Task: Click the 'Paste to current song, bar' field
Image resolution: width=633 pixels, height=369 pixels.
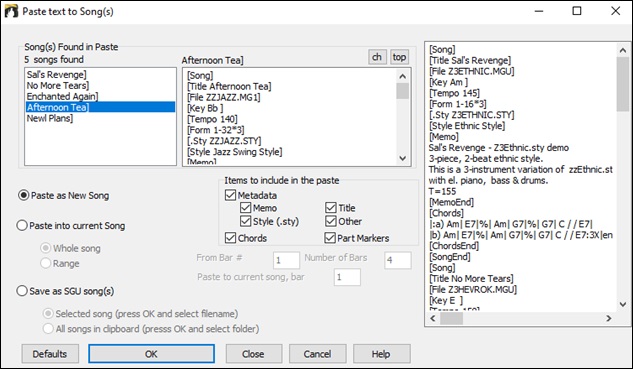Action: [347, 277]
